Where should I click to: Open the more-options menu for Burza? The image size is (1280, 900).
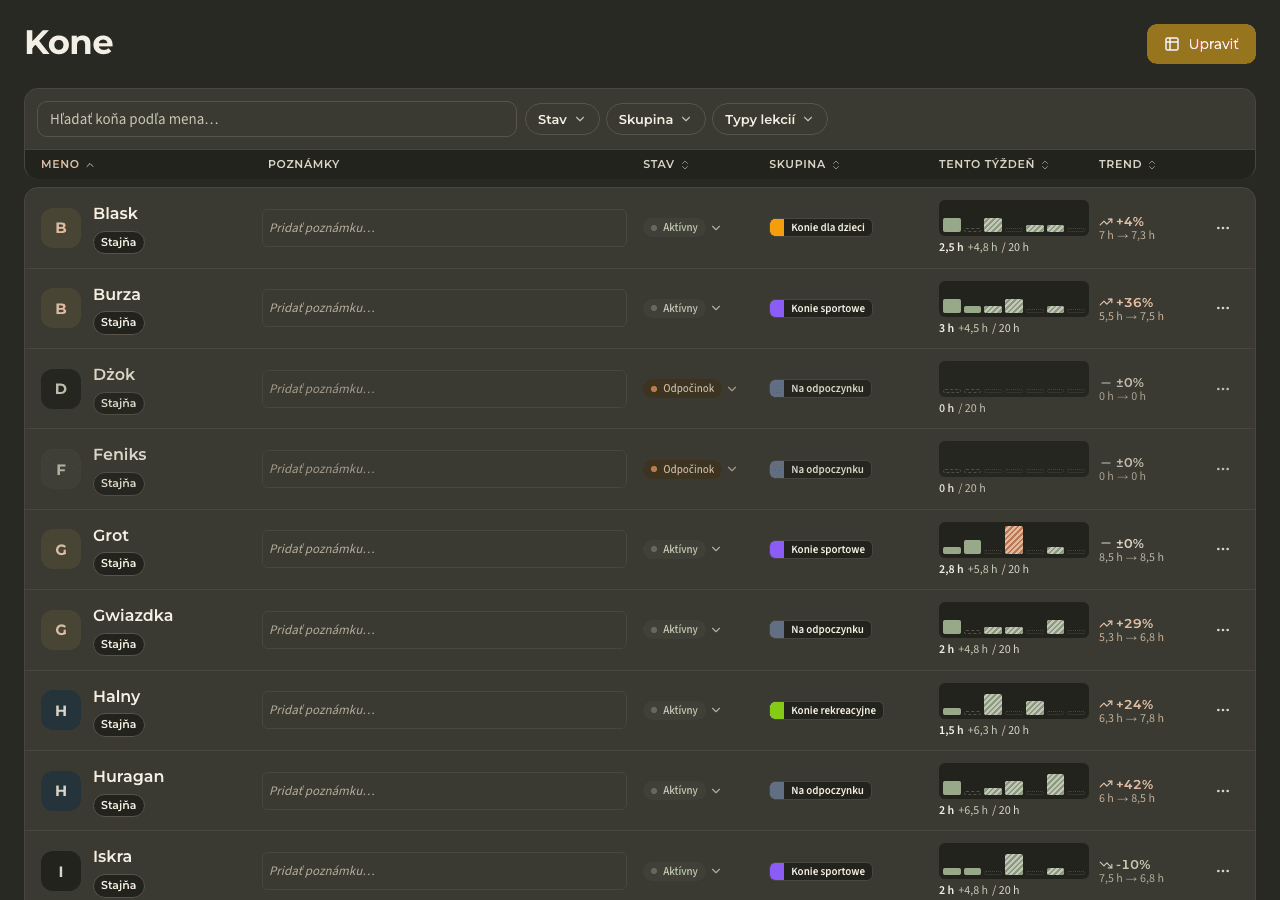(x=1223, y=308)
